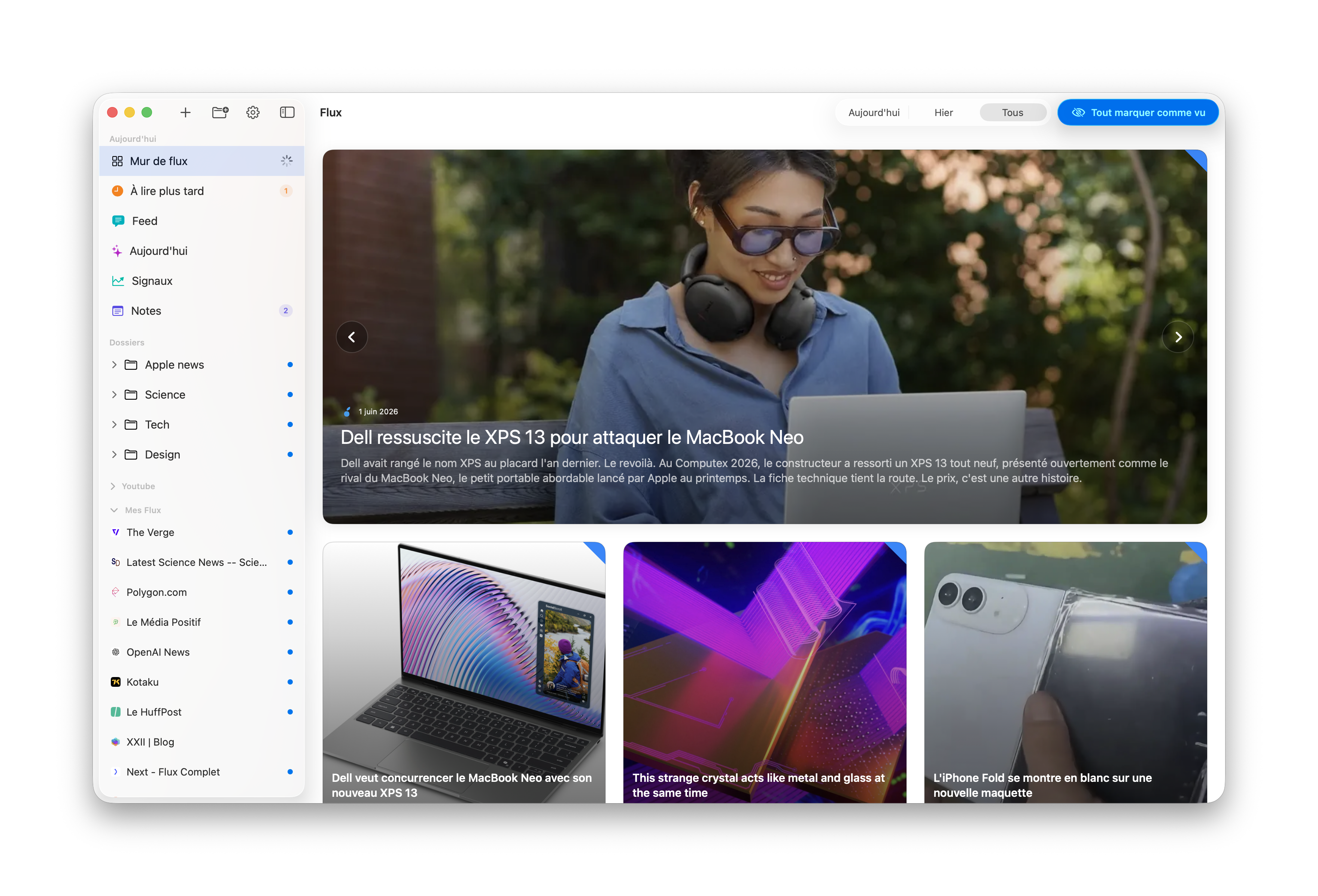Click the Kotaku feed logo
This screenshot has width=1318, height=896.
(x=116, y=682)
